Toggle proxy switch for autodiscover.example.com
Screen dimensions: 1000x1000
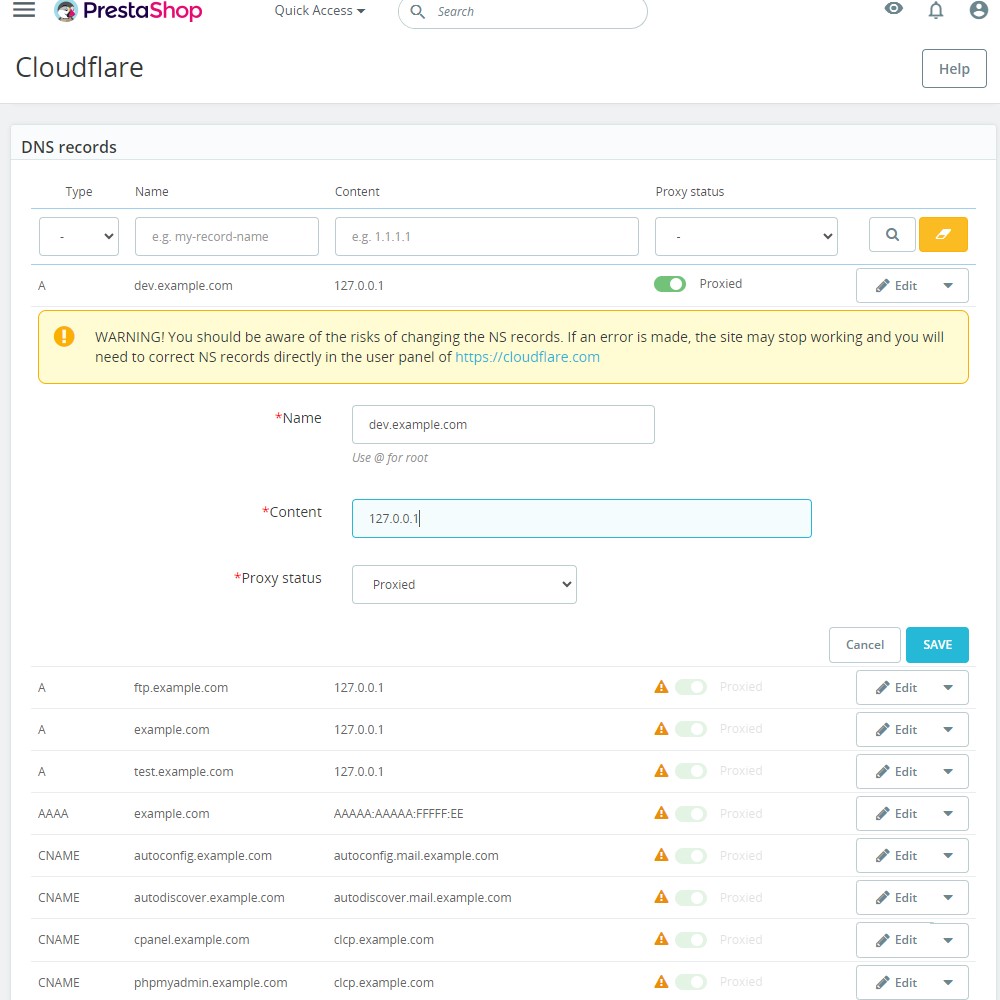click(691, 897)
